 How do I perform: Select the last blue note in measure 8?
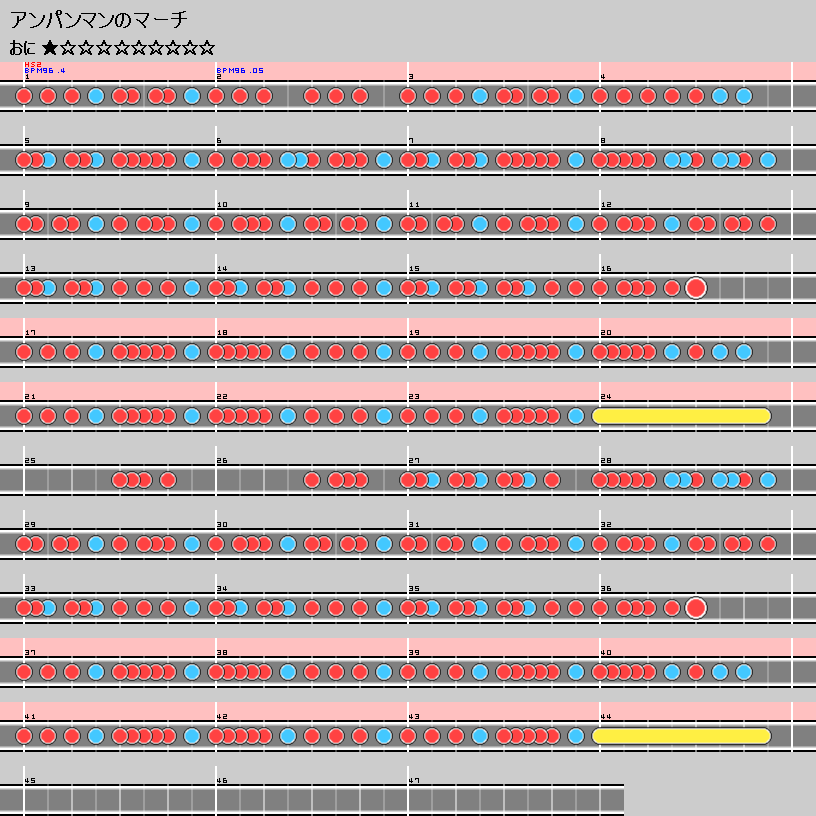click(768, 160)
